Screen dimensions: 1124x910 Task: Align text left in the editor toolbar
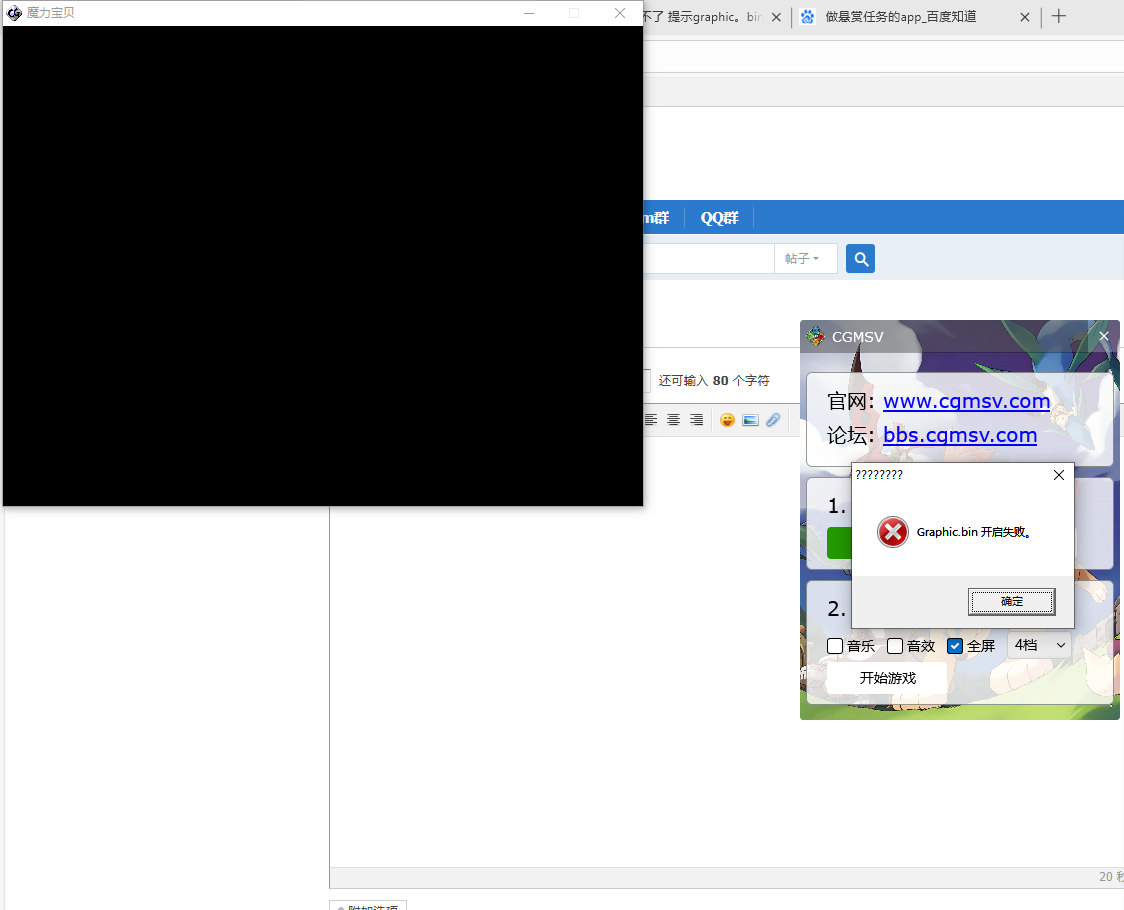651,420
